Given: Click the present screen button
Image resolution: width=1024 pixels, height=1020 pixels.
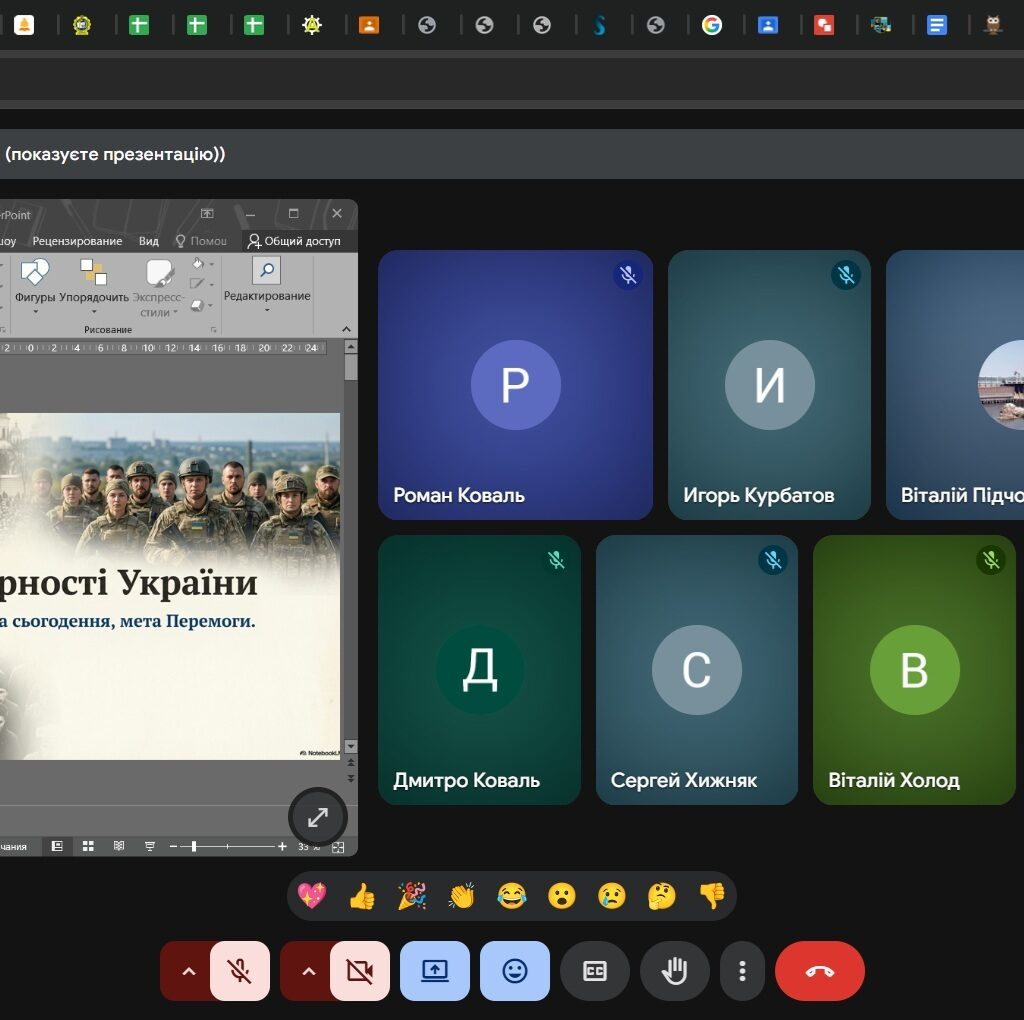Looking at the screenshot, I should tap(435, 971).
